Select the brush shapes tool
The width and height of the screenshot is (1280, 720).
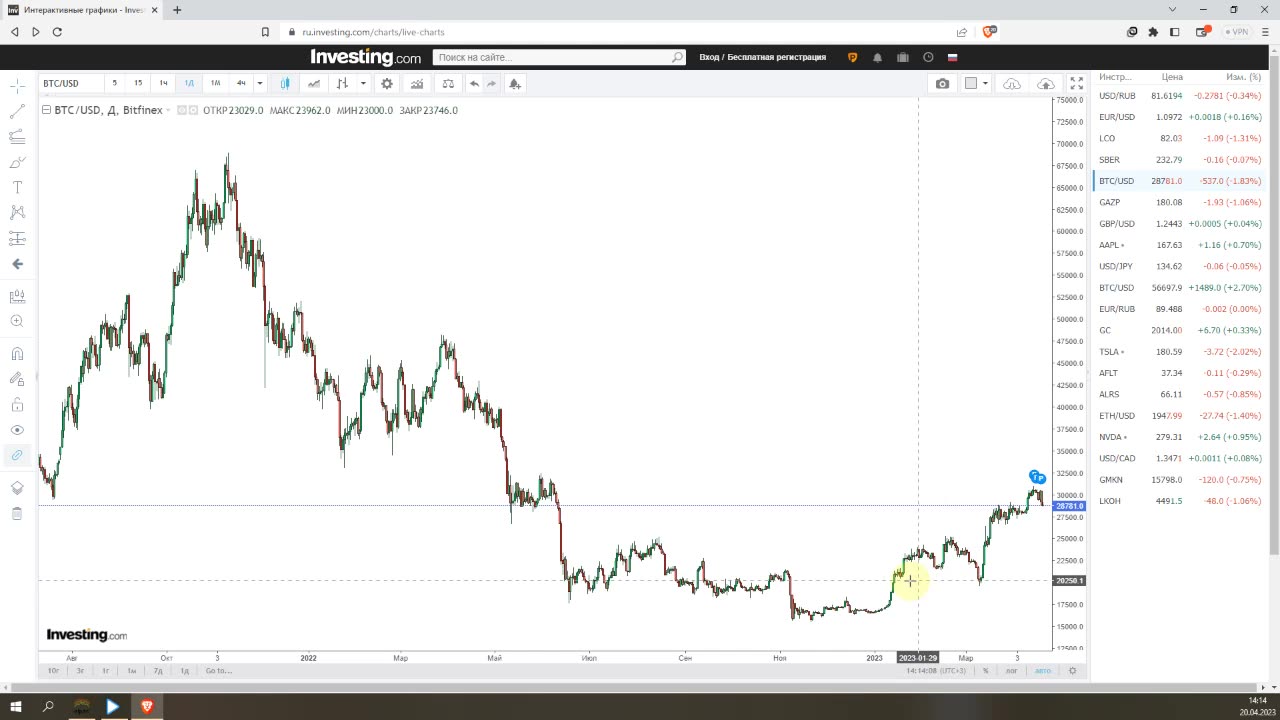17,162
